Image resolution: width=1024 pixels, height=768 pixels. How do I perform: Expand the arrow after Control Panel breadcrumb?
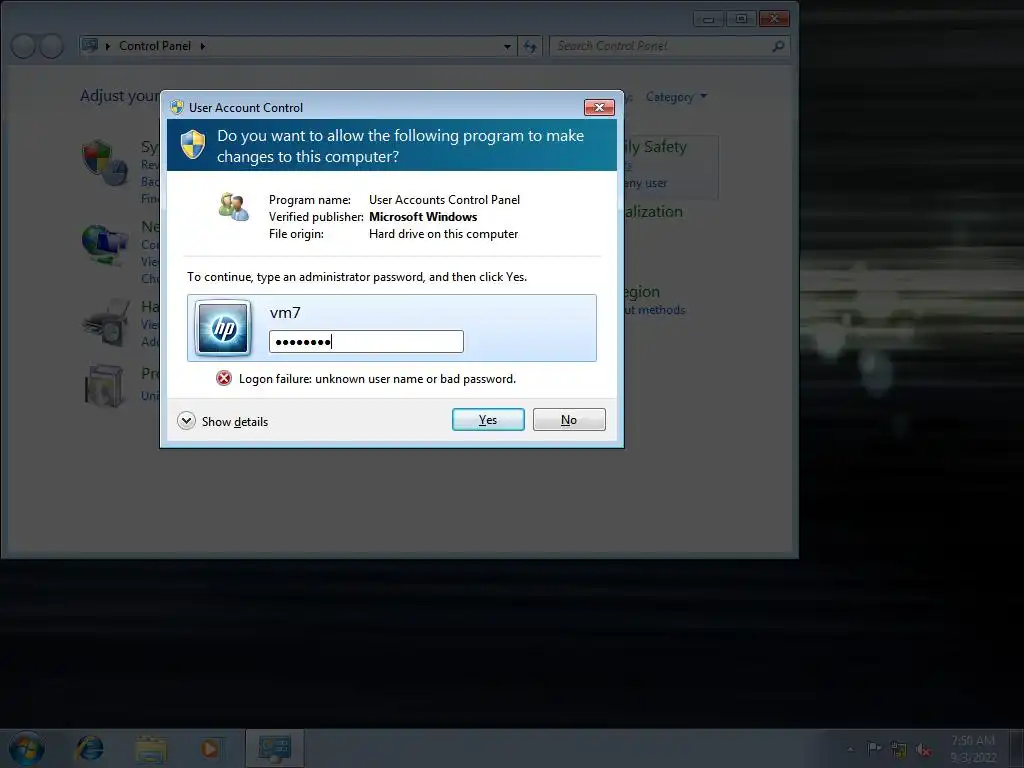[202, 46]
